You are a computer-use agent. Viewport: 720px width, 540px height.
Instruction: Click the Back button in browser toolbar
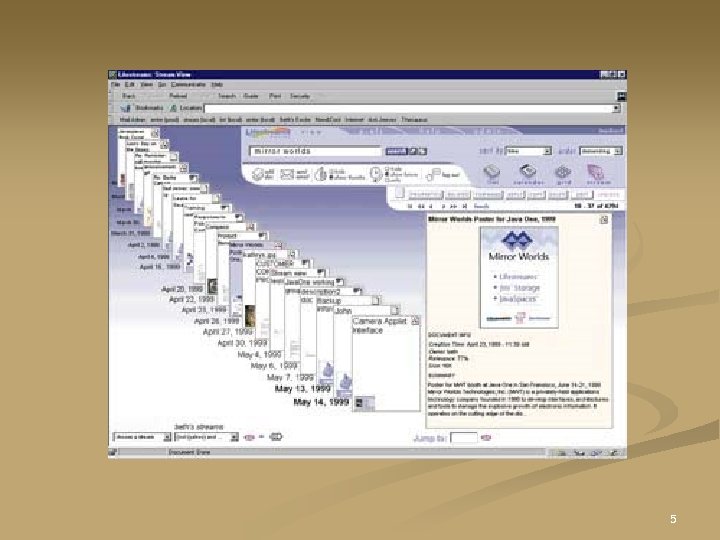point(129,96)
